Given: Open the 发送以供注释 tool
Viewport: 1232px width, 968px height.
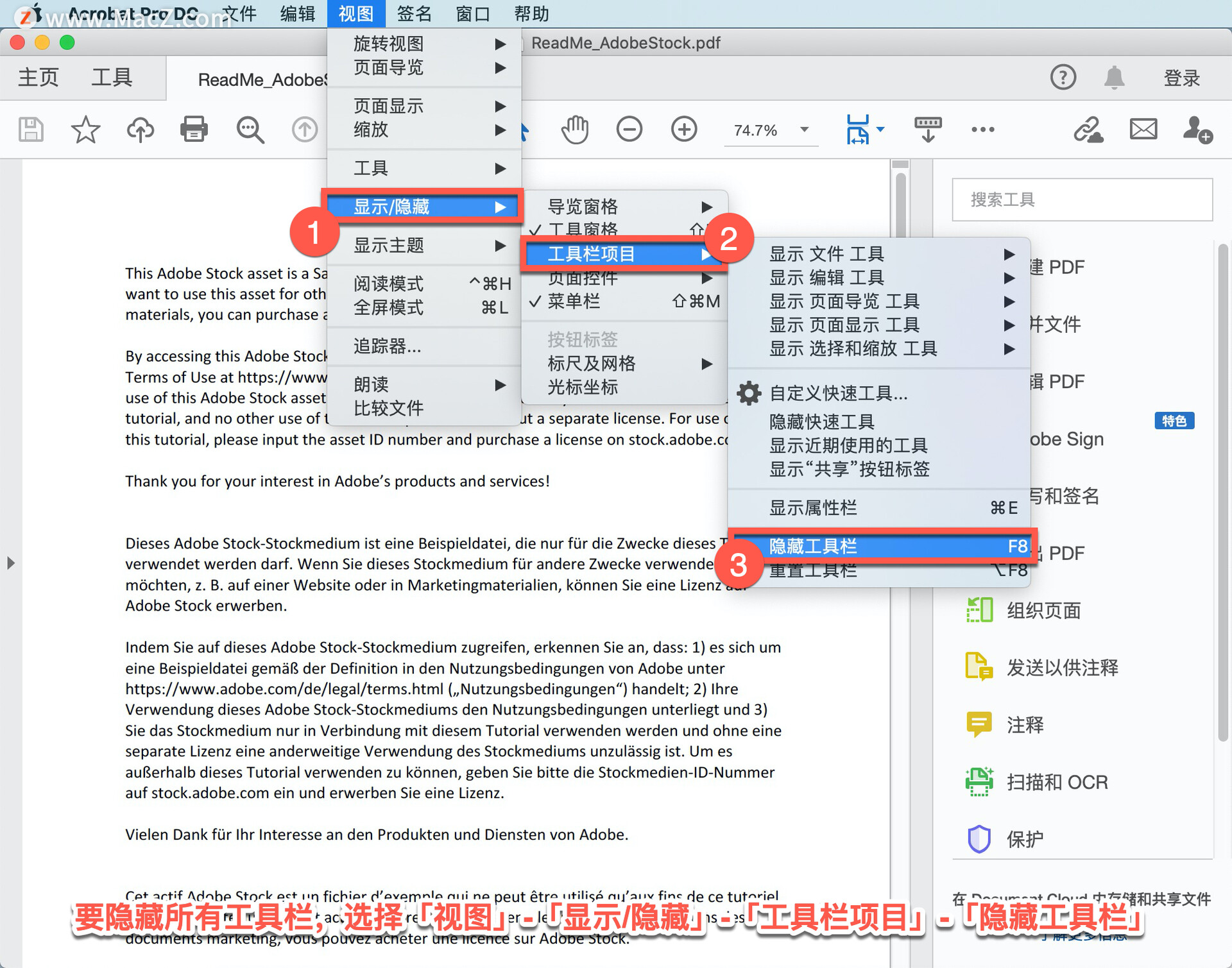Looking at the screenshot, I should tap(1043, 668).
